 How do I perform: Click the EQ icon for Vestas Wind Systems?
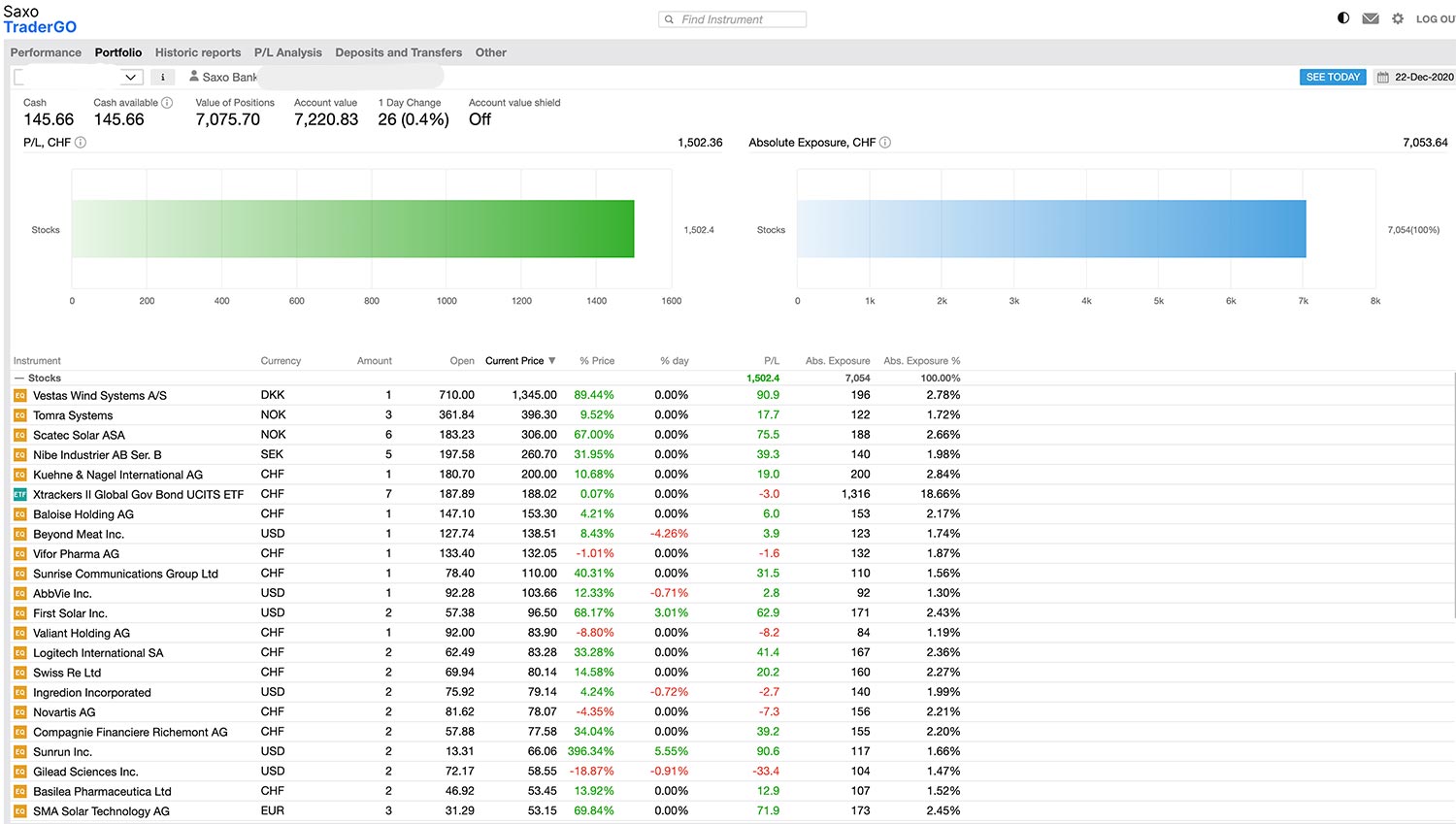tap(19, 396)
